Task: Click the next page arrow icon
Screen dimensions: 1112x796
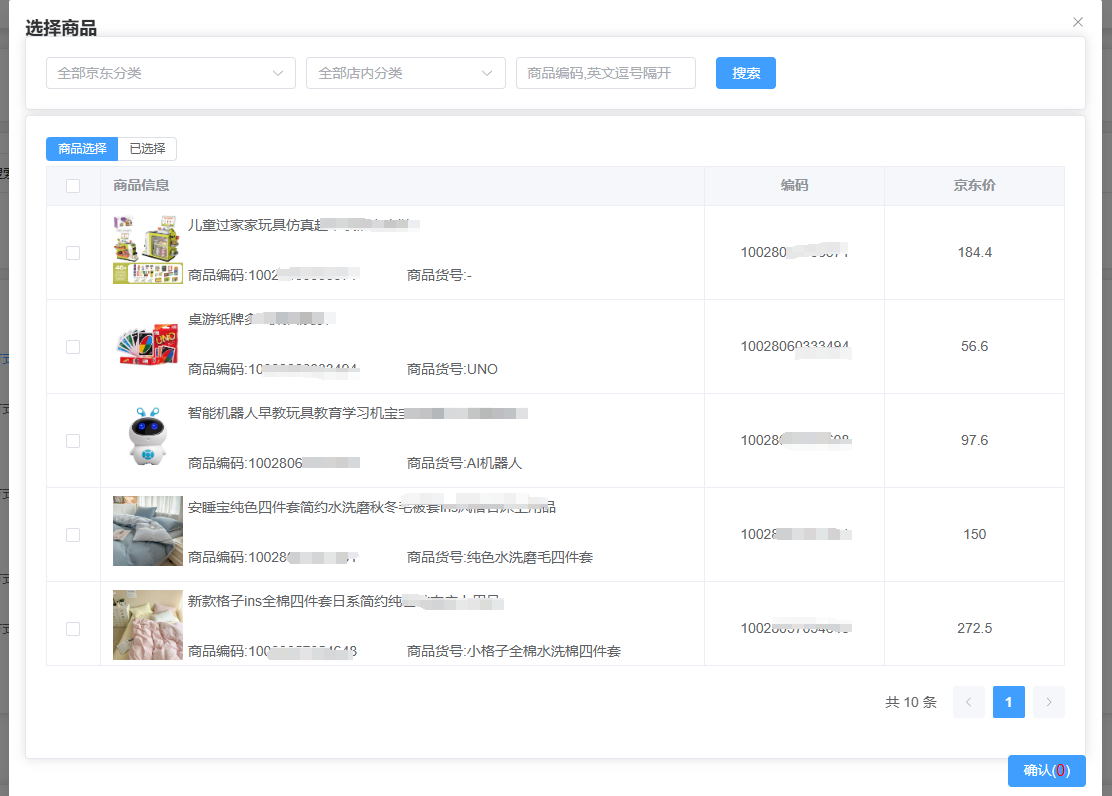Action: pyautogui.click(x=1048, y=702)
